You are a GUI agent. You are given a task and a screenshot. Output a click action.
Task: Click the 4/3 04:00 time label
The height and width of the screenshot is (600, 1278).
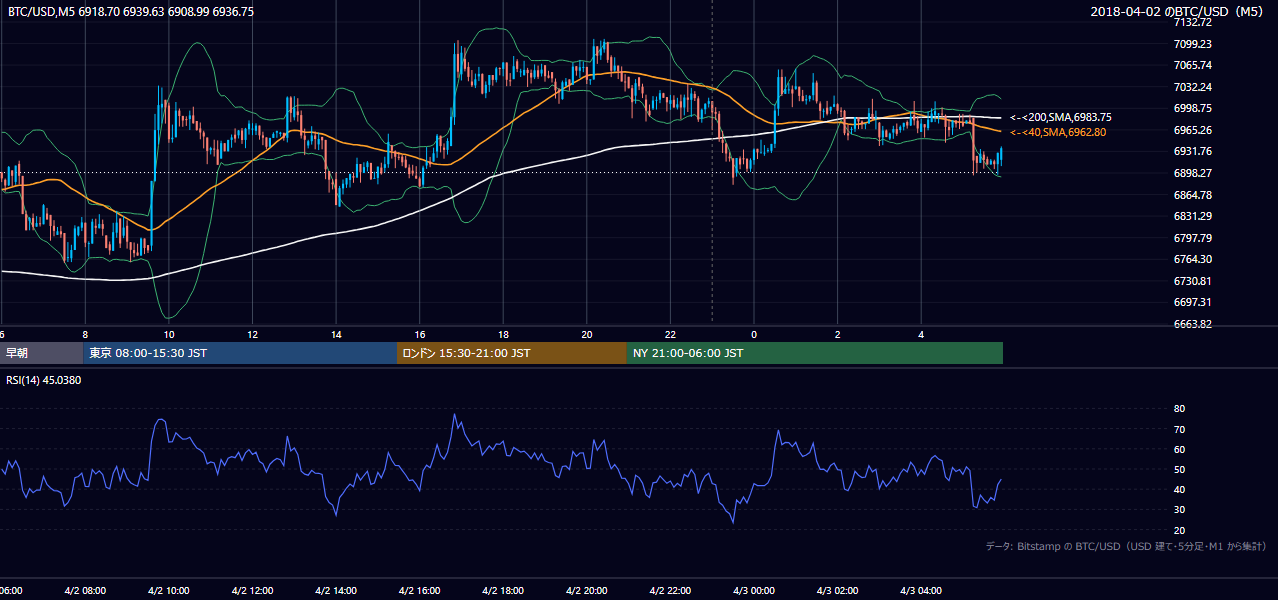pos(922,591)
